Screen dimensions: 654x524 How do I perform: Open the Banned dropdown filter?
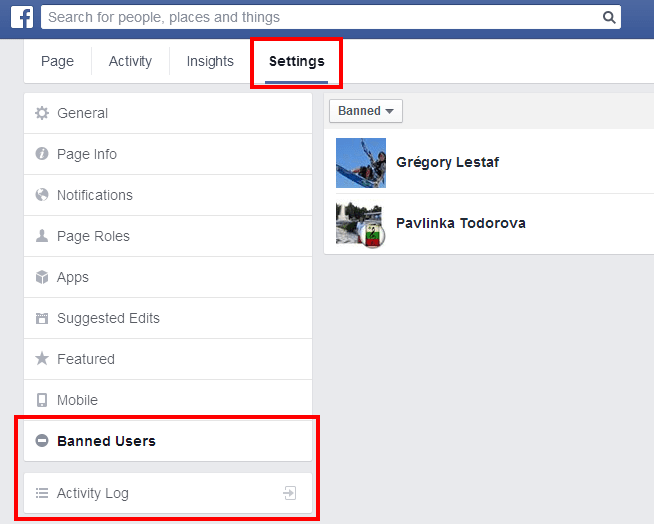pyautogui.click(x=365, y=111)
